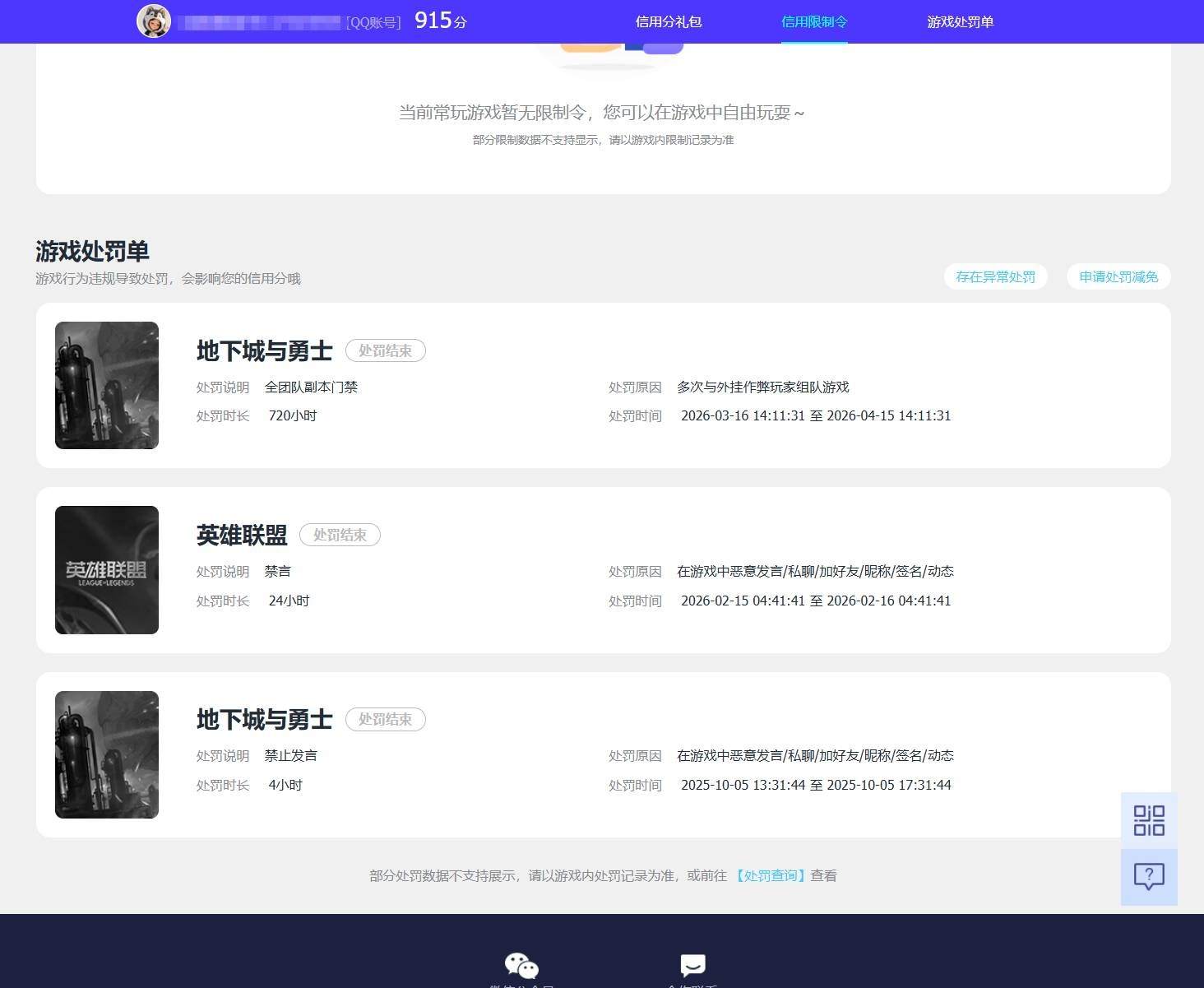Click the reason 多次与外挂作弊玩家组队游戏

pyautogui.click(x=763, y=387)
